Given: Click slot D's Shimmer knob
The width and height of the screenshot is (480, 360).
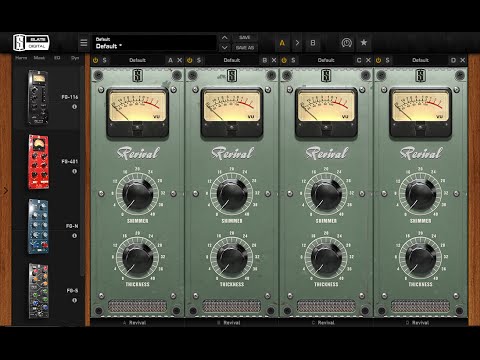Looking at the screenshot, I should [420, 194].
